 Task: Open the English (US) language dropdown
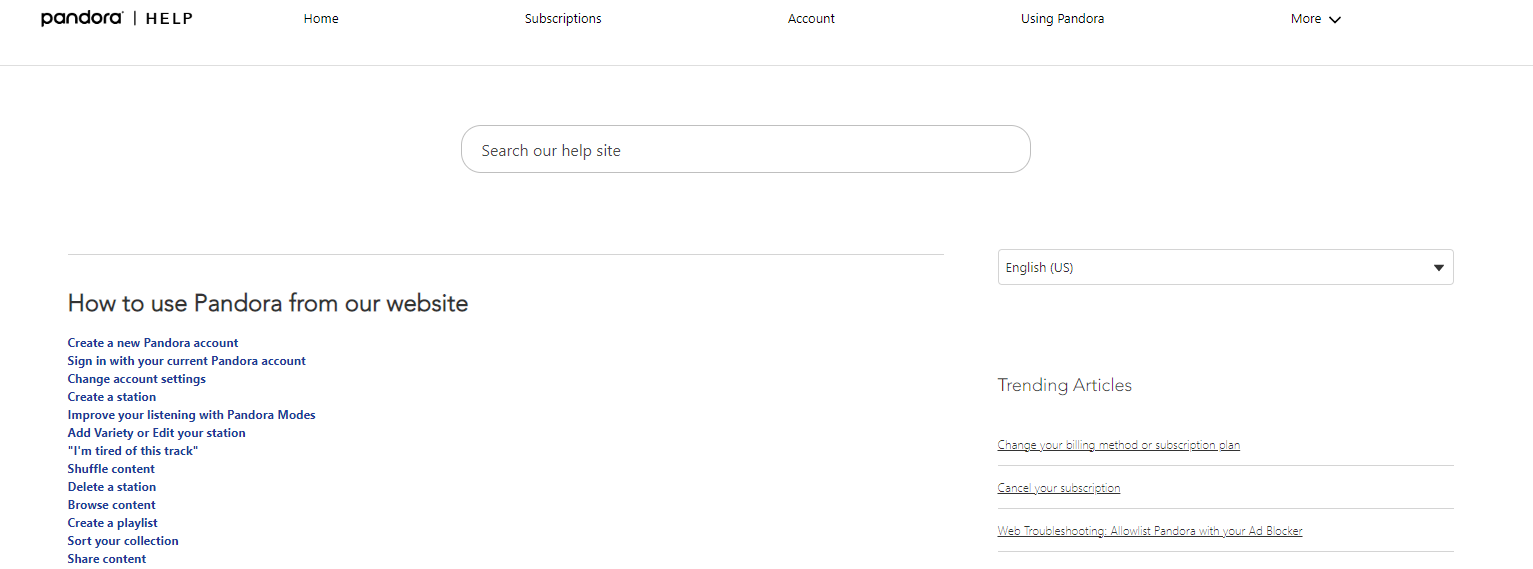(x=1225, y=267)
